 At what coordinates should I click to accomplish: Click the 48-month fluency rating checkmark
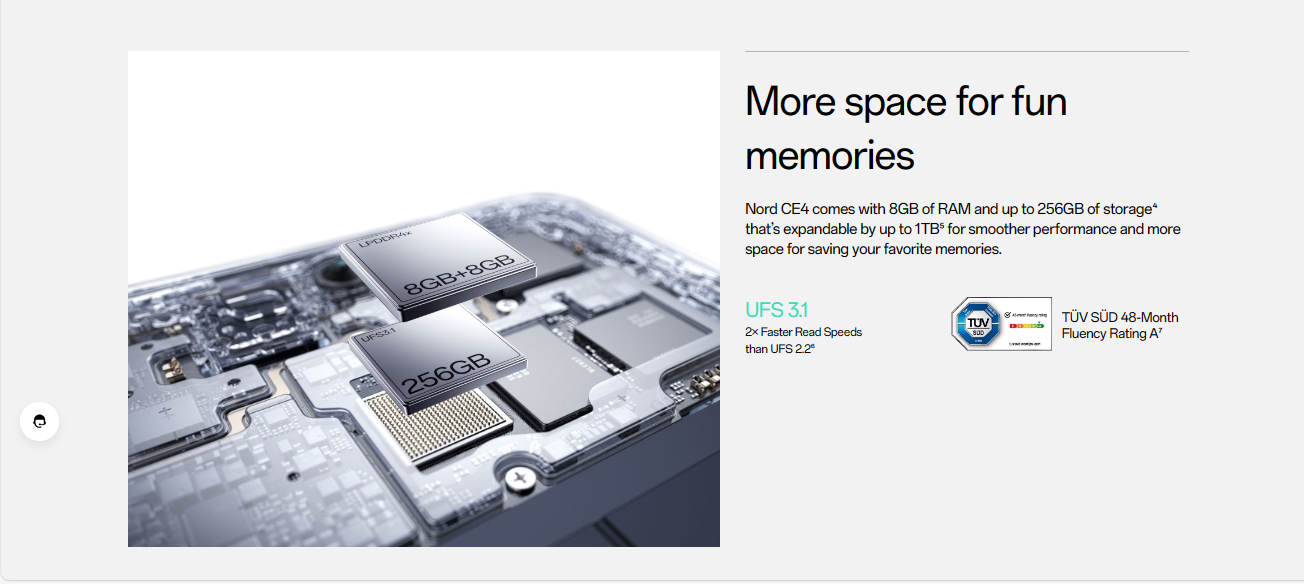[x=1007, y=313]
